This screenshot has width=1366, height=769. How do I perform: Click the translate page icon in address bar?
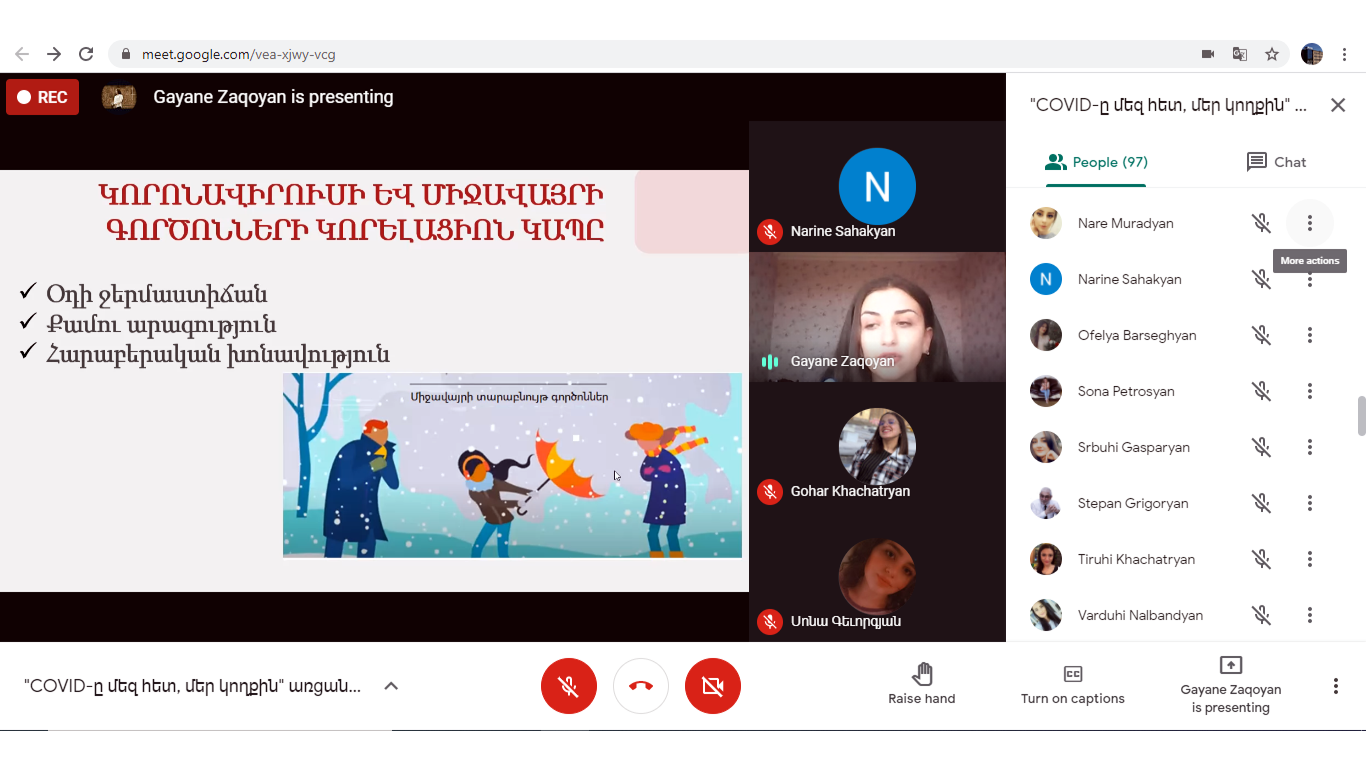tap(1240, 54)
